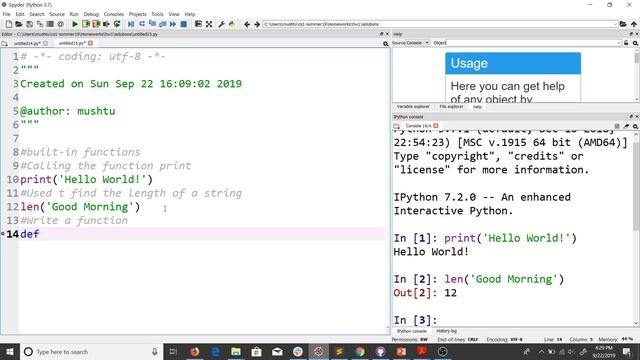Screen dimensions: 640x360
Task: Browse a working directory folder icon
Action: (x=623, y=24)
